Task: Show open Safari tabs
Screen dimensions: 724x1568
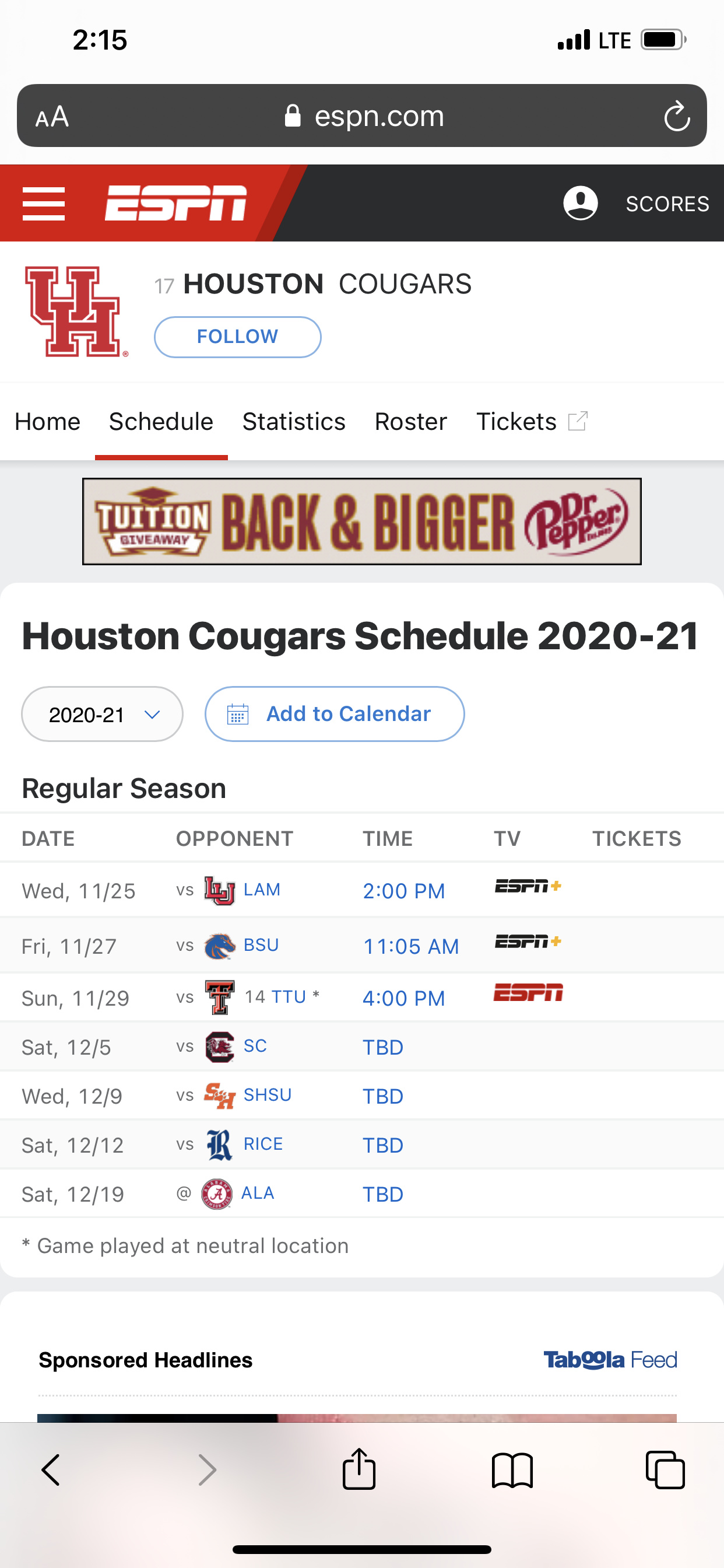Action: pos(665,1469)
